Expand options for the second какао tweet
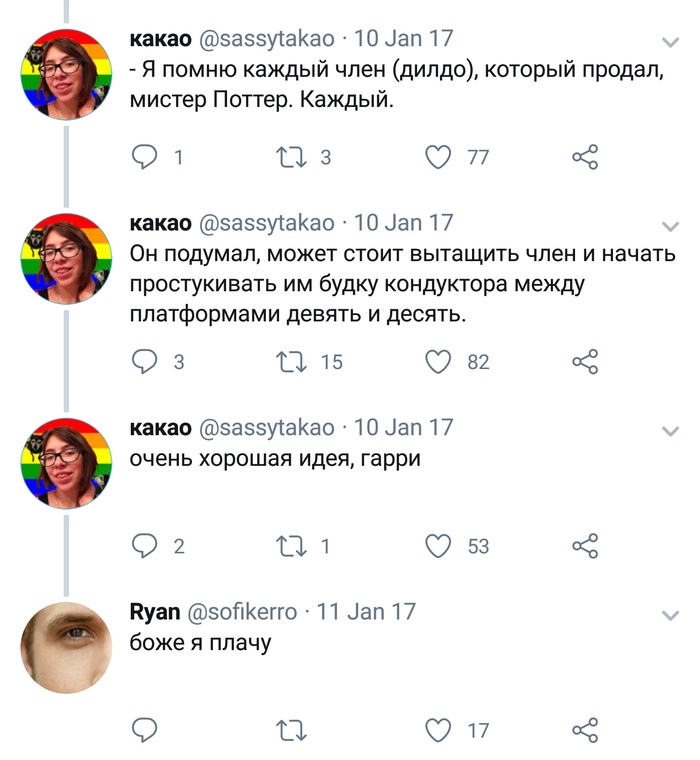This screenshot has height=760, width=700. coord(671,225)
